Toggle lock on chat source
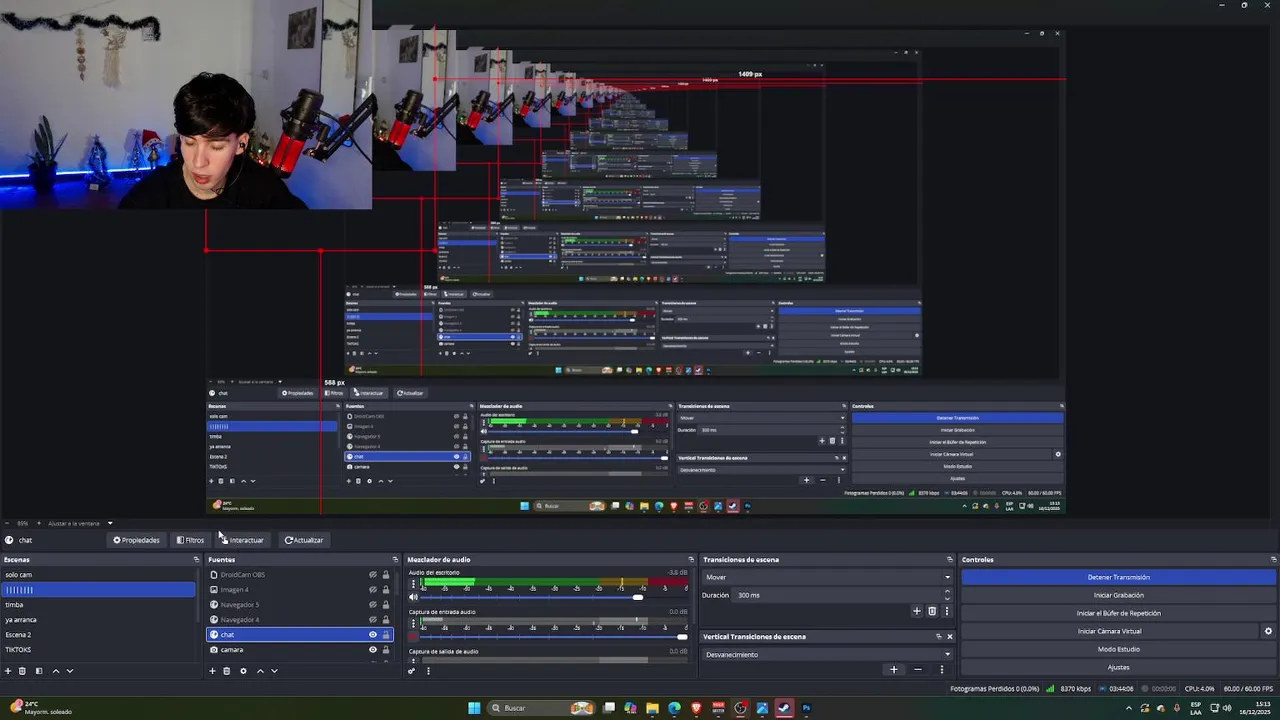Image resolution: width=1280 pixels, height=720 pixels. tap(386, 635)
